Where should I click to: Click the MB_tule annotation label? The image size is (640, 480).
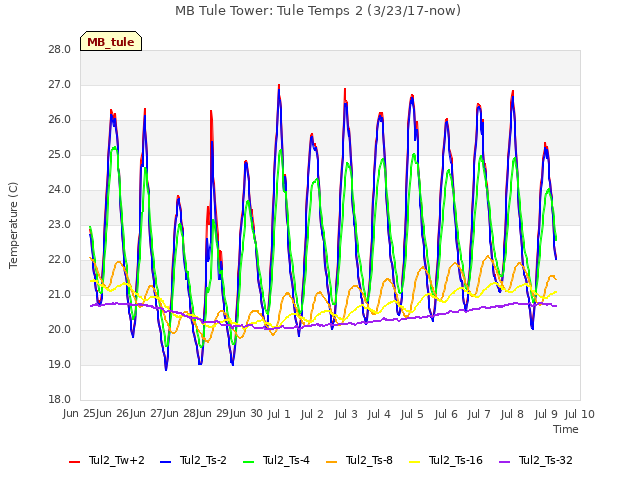pyautogui.click(x=111, y=42)
